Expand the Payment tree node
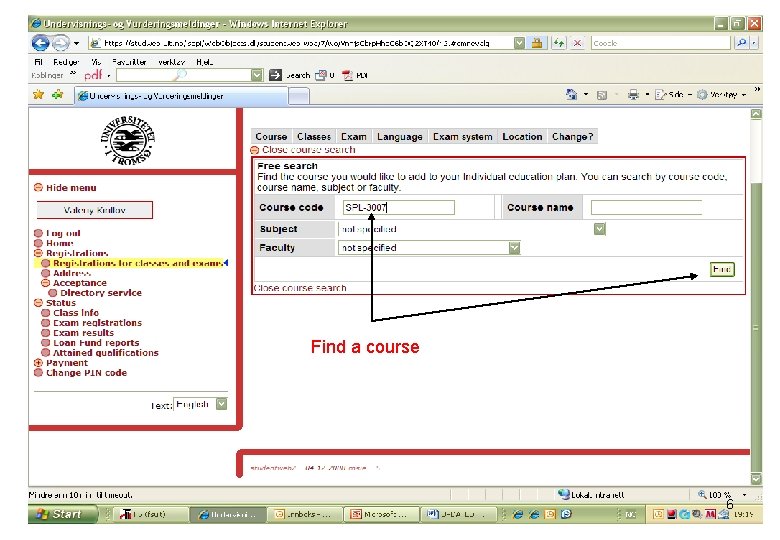 point(38,362)
